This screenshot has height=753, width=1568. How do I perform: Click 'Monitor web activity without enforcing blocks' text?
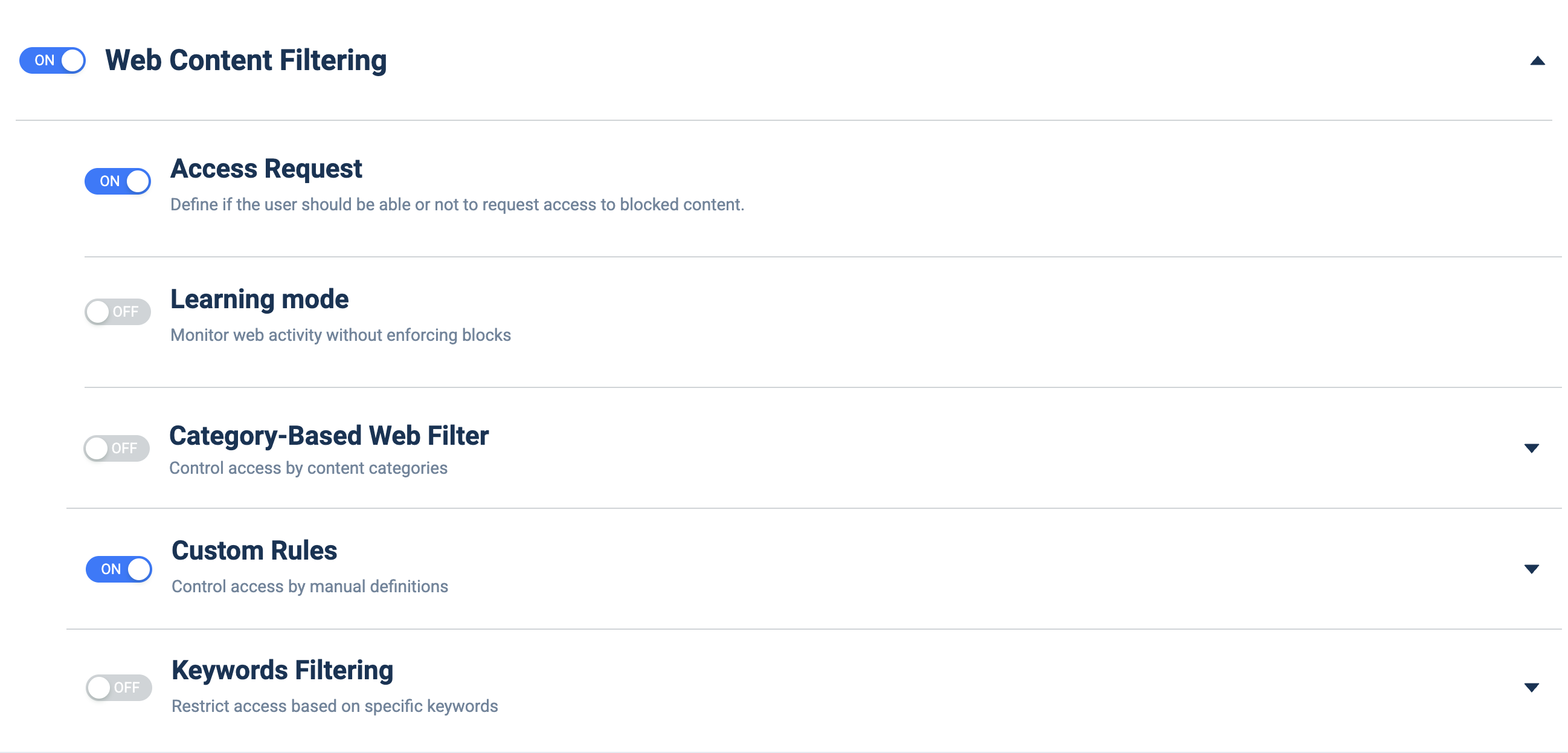(x=341, y=335)
